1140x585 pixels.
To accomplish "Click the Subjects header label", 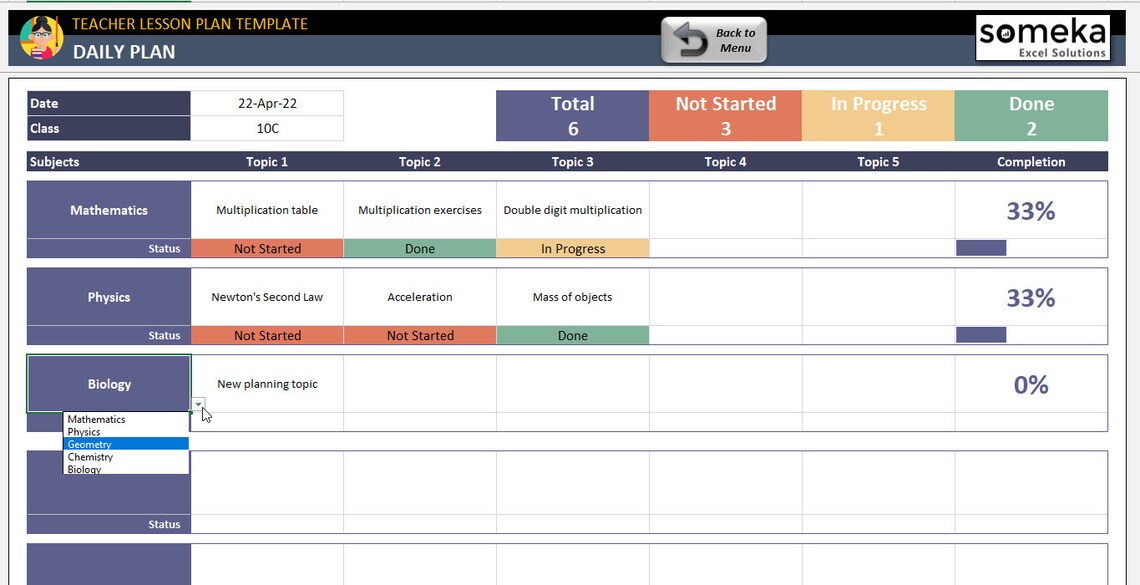I will (x=52, y=161).
